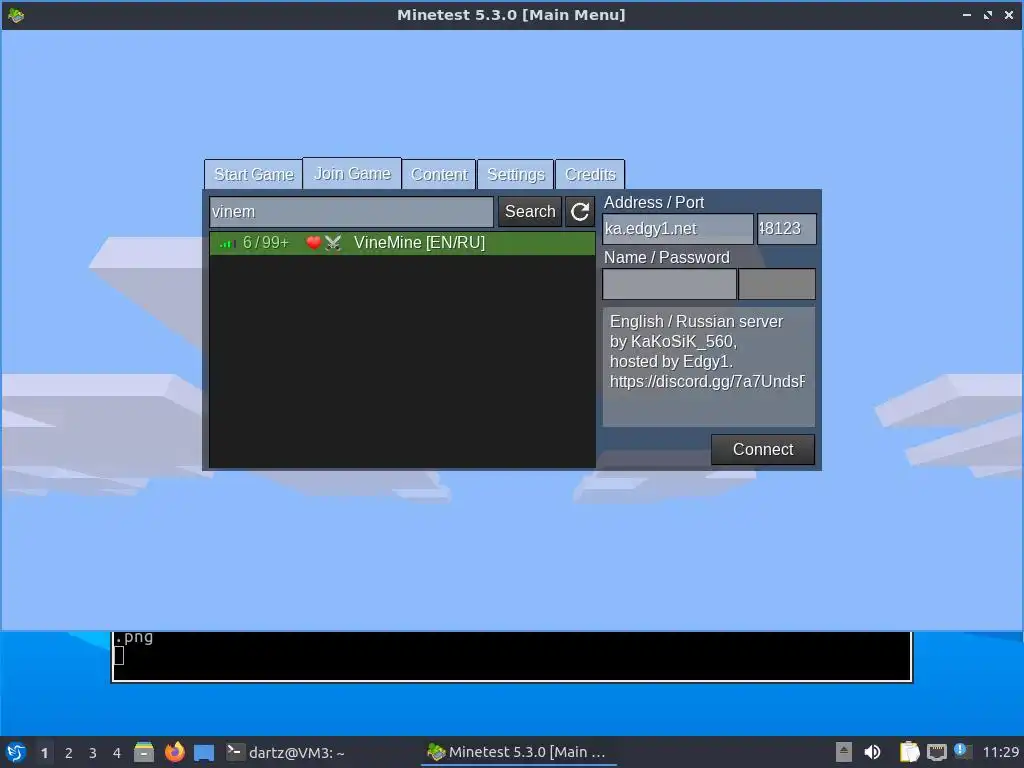Switch to the Content tab
This screenshot has height=768, width=1024.
coord(439,174)
